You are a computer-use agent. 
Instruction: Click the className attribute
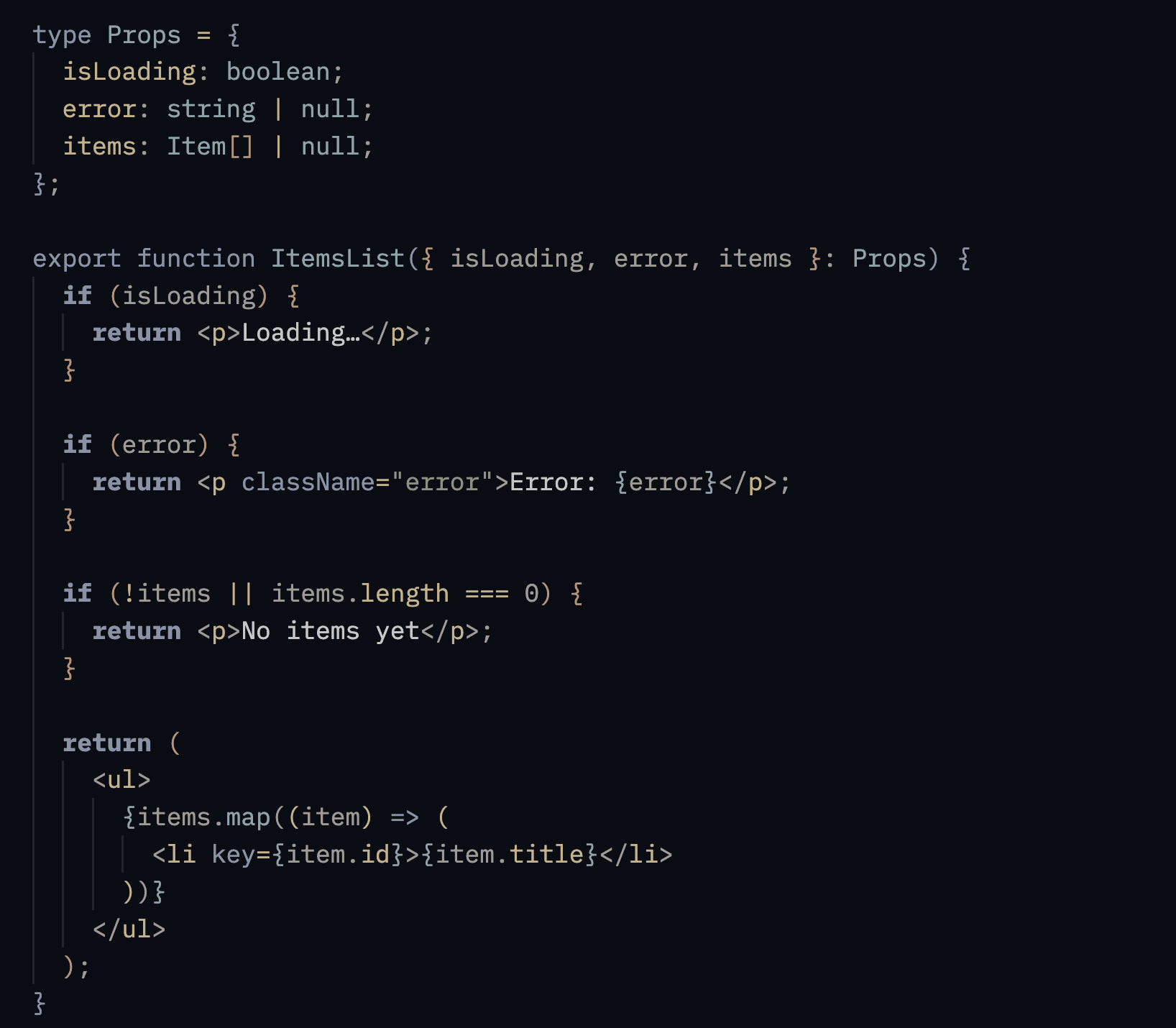(x=308, y=482)
